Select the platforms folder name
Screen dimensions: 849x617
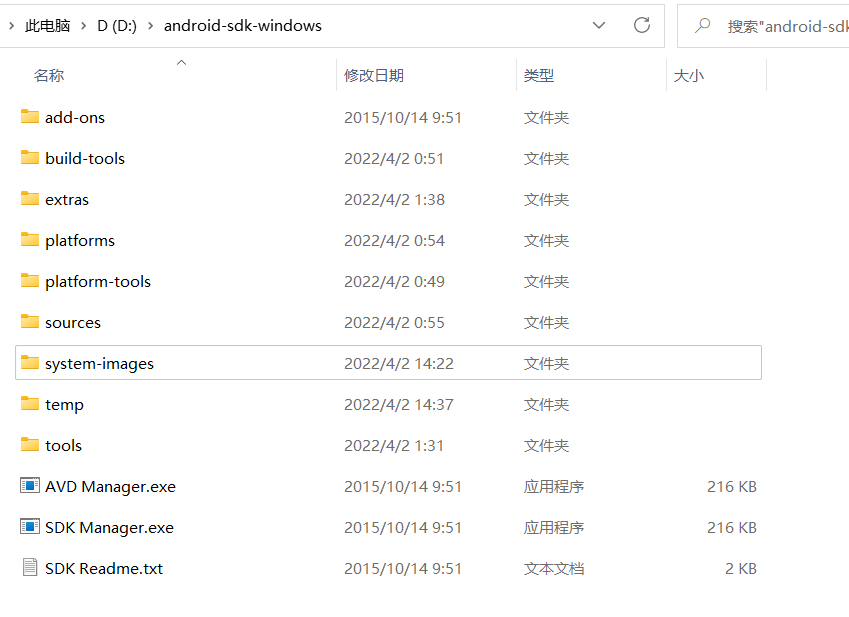click(x=80, y=240)
